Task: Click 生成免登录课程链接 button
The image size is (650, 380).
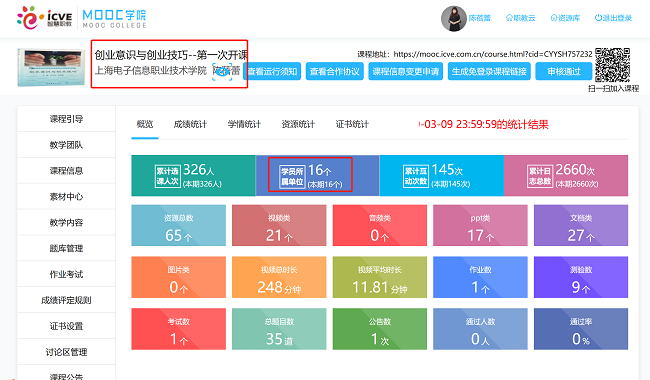Action: (x=489, y=71)
